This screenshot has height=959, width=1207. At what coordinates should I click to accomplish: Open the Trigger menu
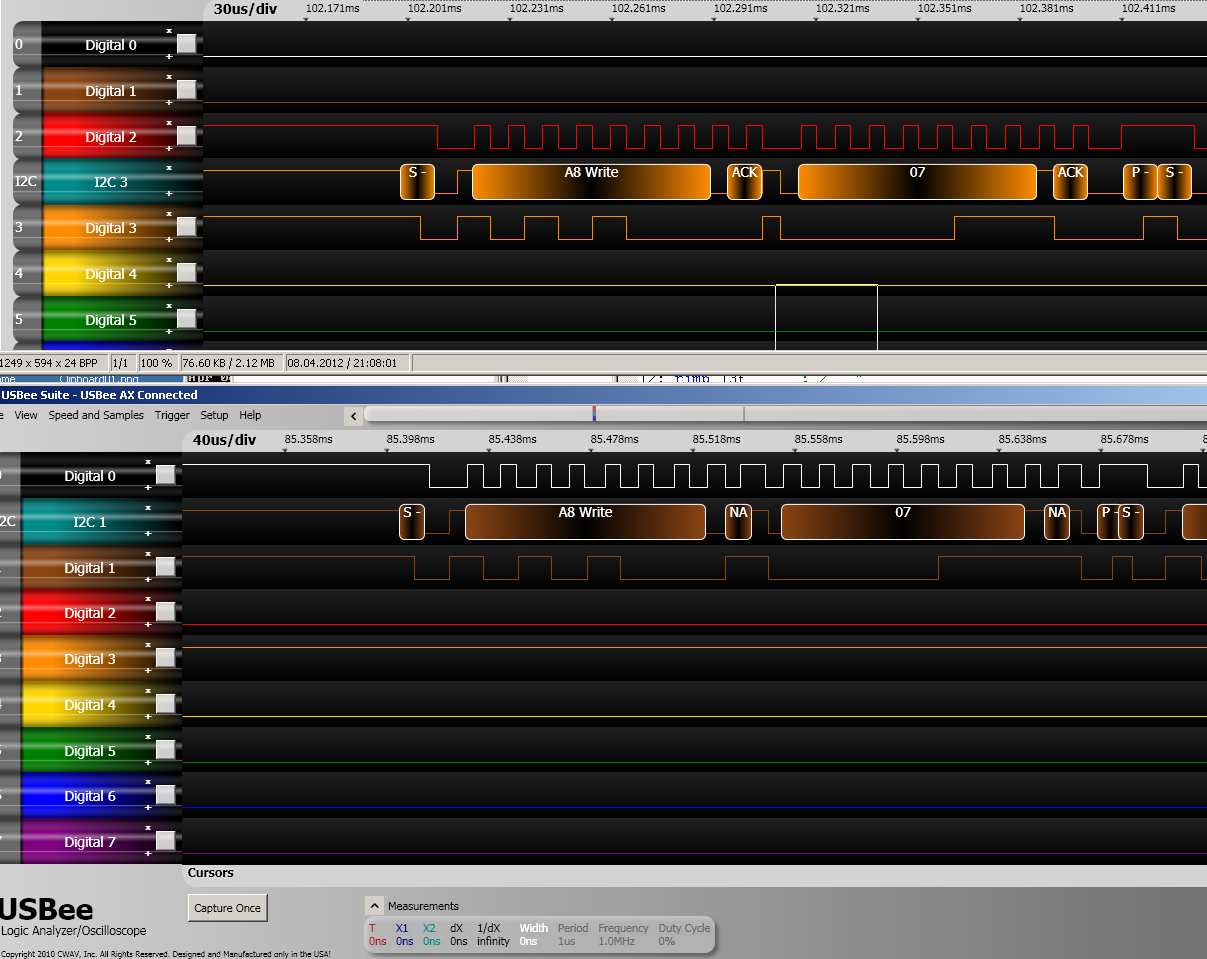tap(172, 415)
